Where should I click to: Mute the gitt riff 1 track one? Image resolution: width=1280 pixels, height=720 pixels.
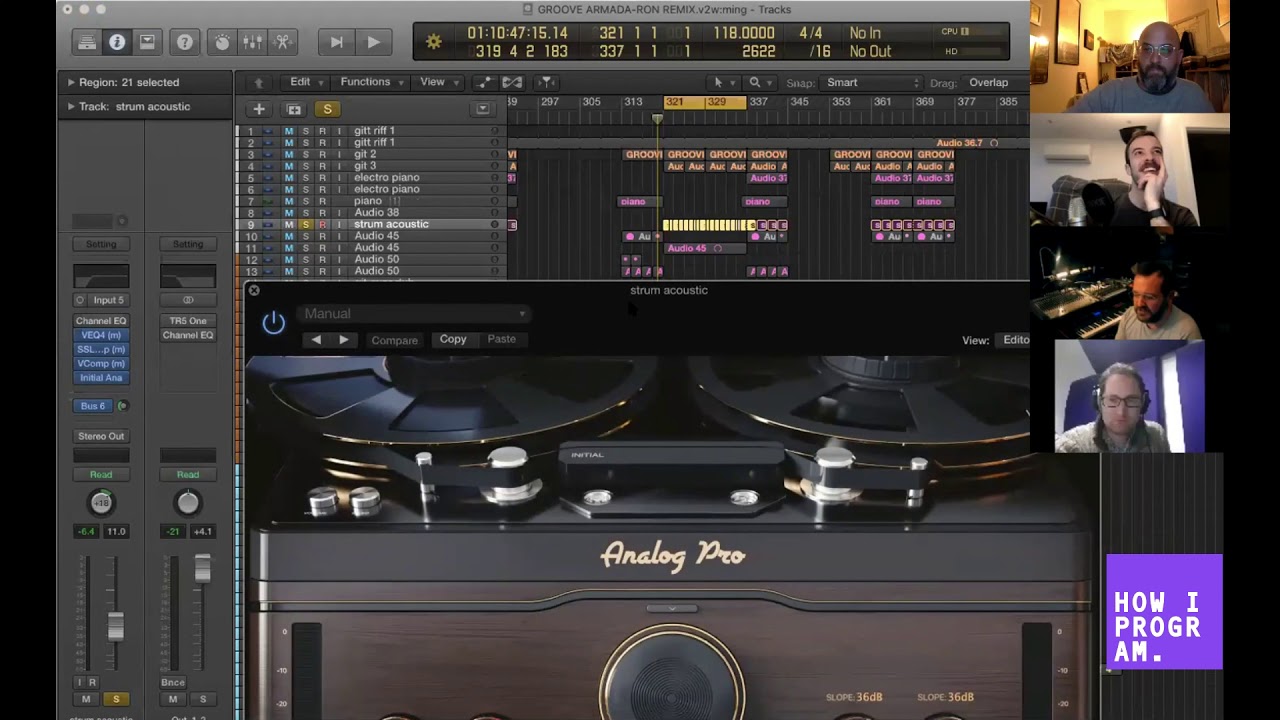(x=289, y=131)
